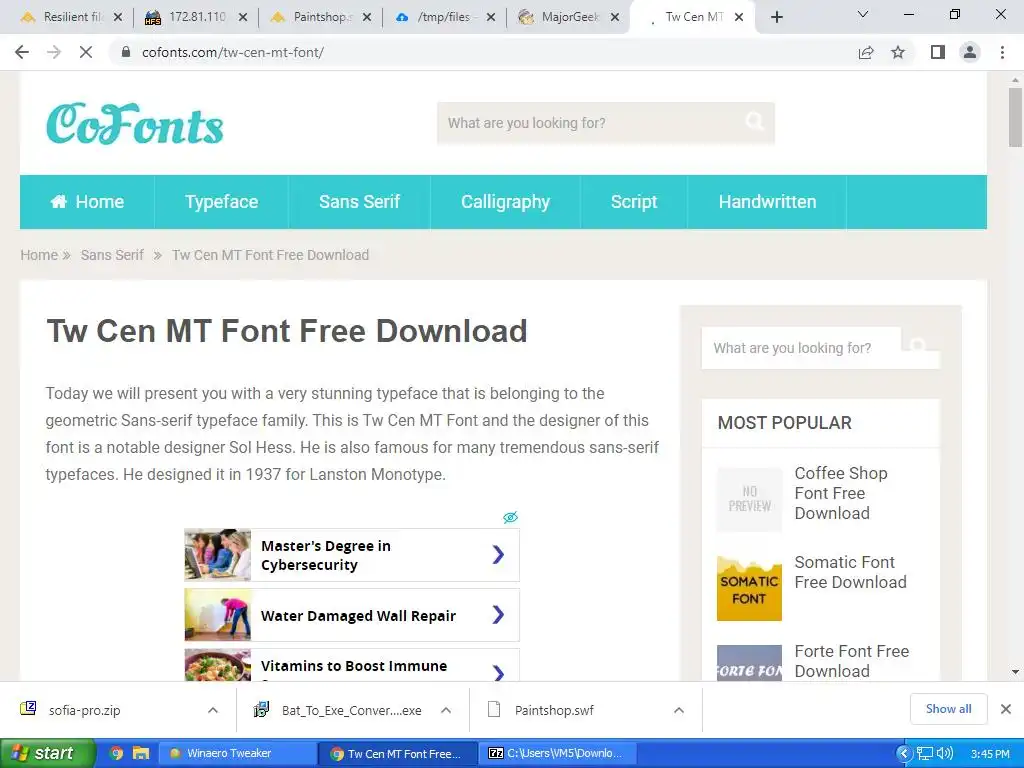1024x768 pixels.
Task: Click the volume tray icon
Action: coord(945,754)
